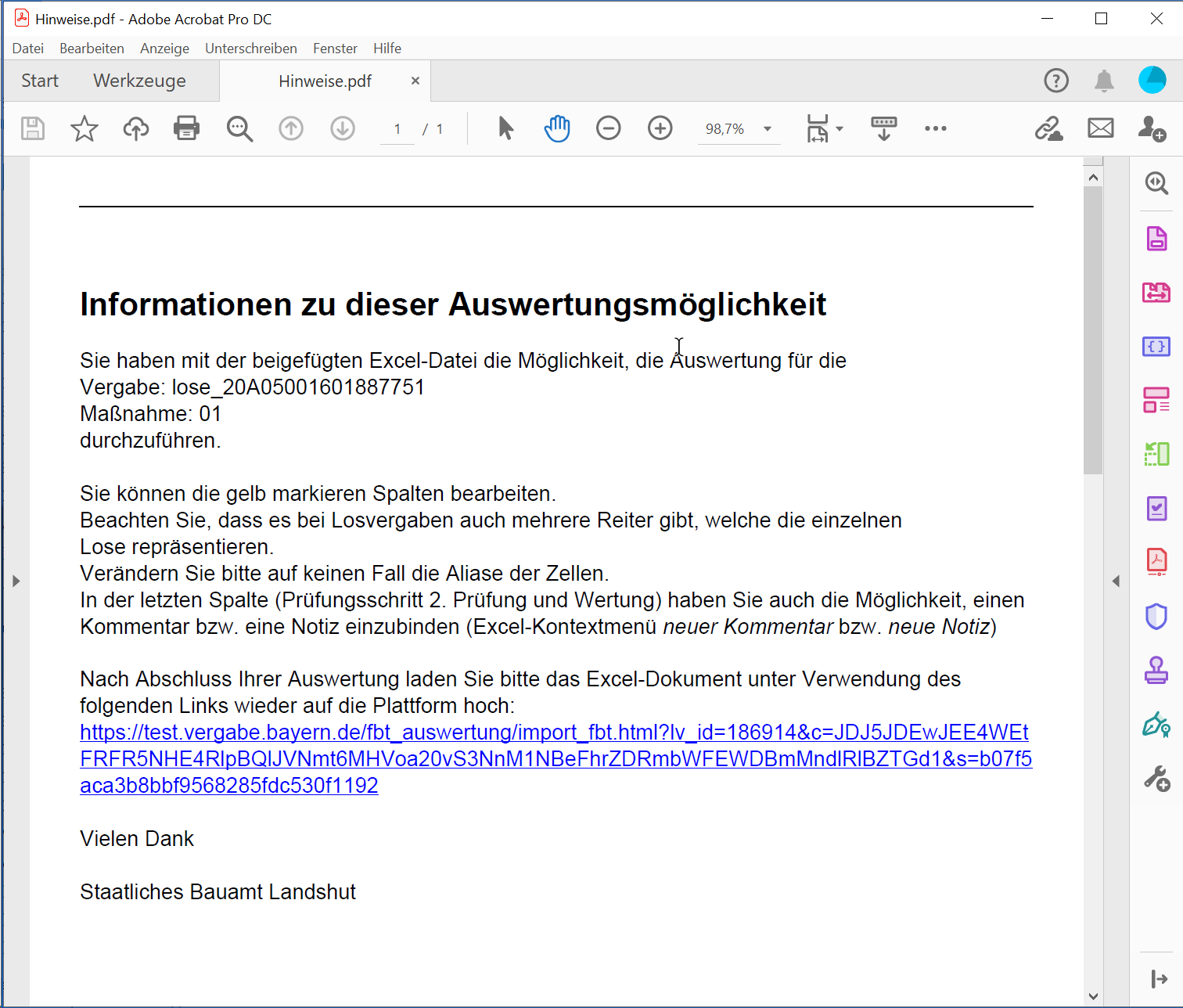
Task: Click the vertical scrollbar thumb
Action: click(x=1093, y=330)
